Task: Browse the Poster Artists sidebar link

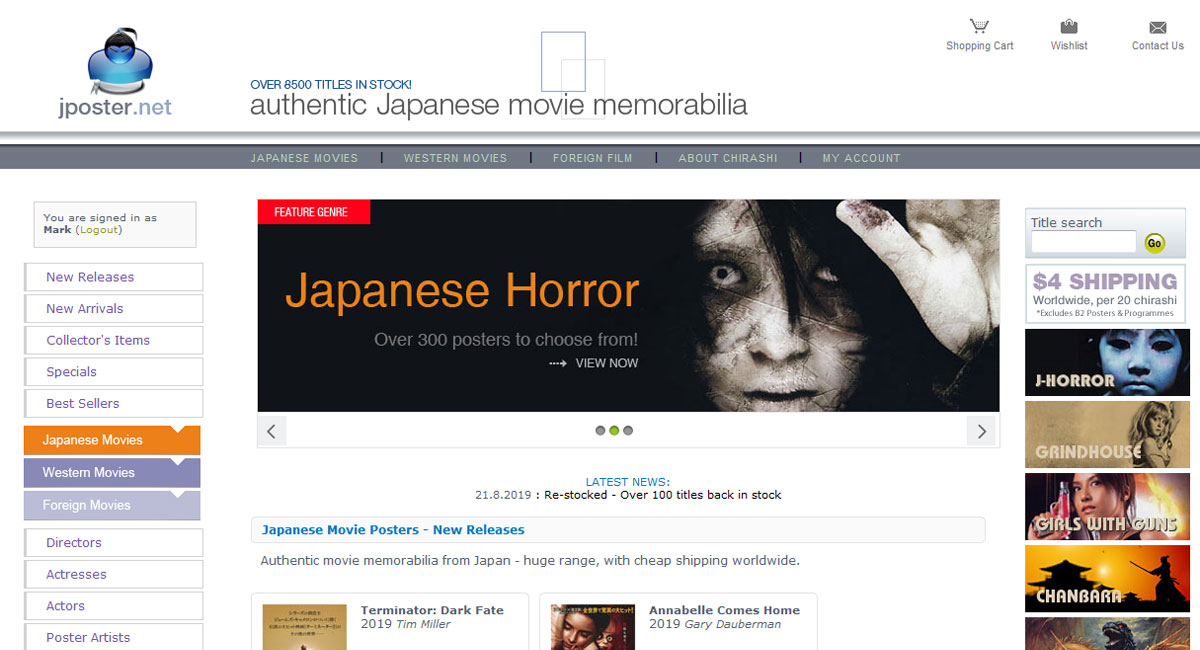Action: pyautogui.click(x=114, y=637)
